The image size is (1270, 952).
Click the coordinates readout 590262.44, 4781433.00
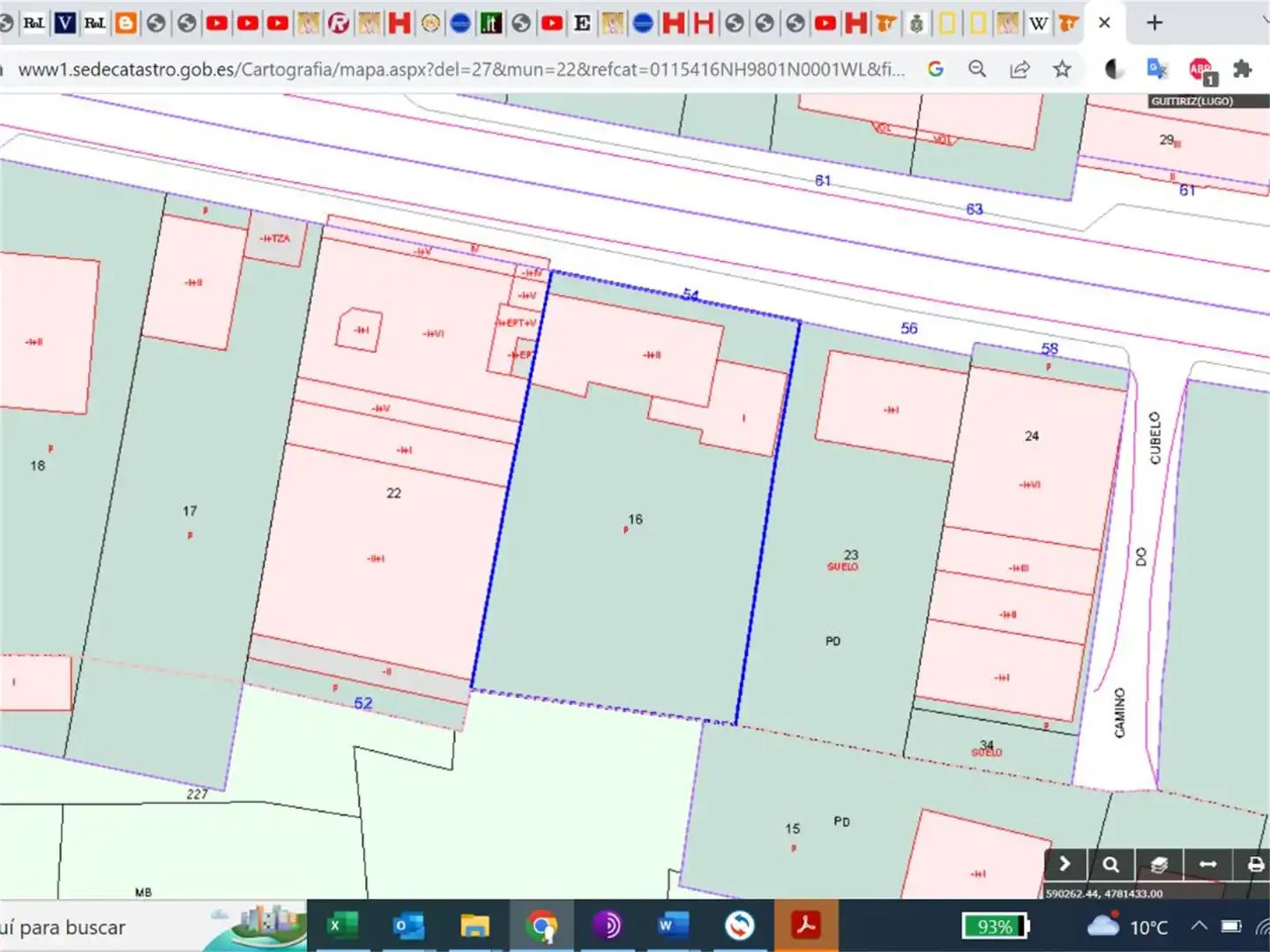pos(1104,894)
